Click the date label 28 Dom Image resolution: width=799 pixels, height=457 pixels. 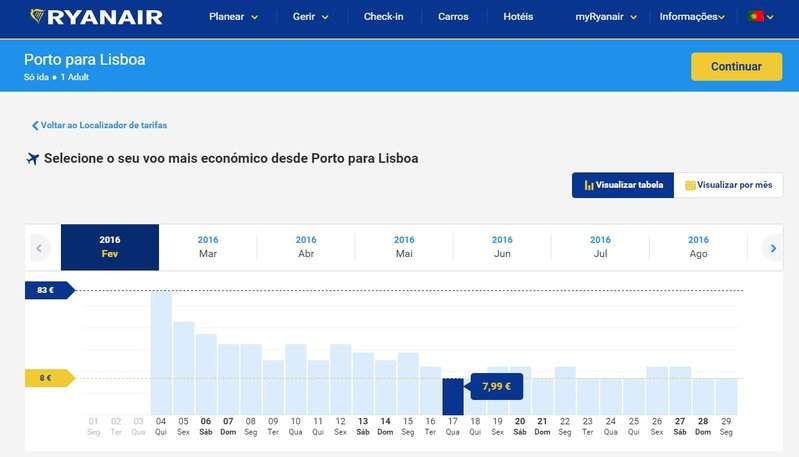click(x=703, y=426)
